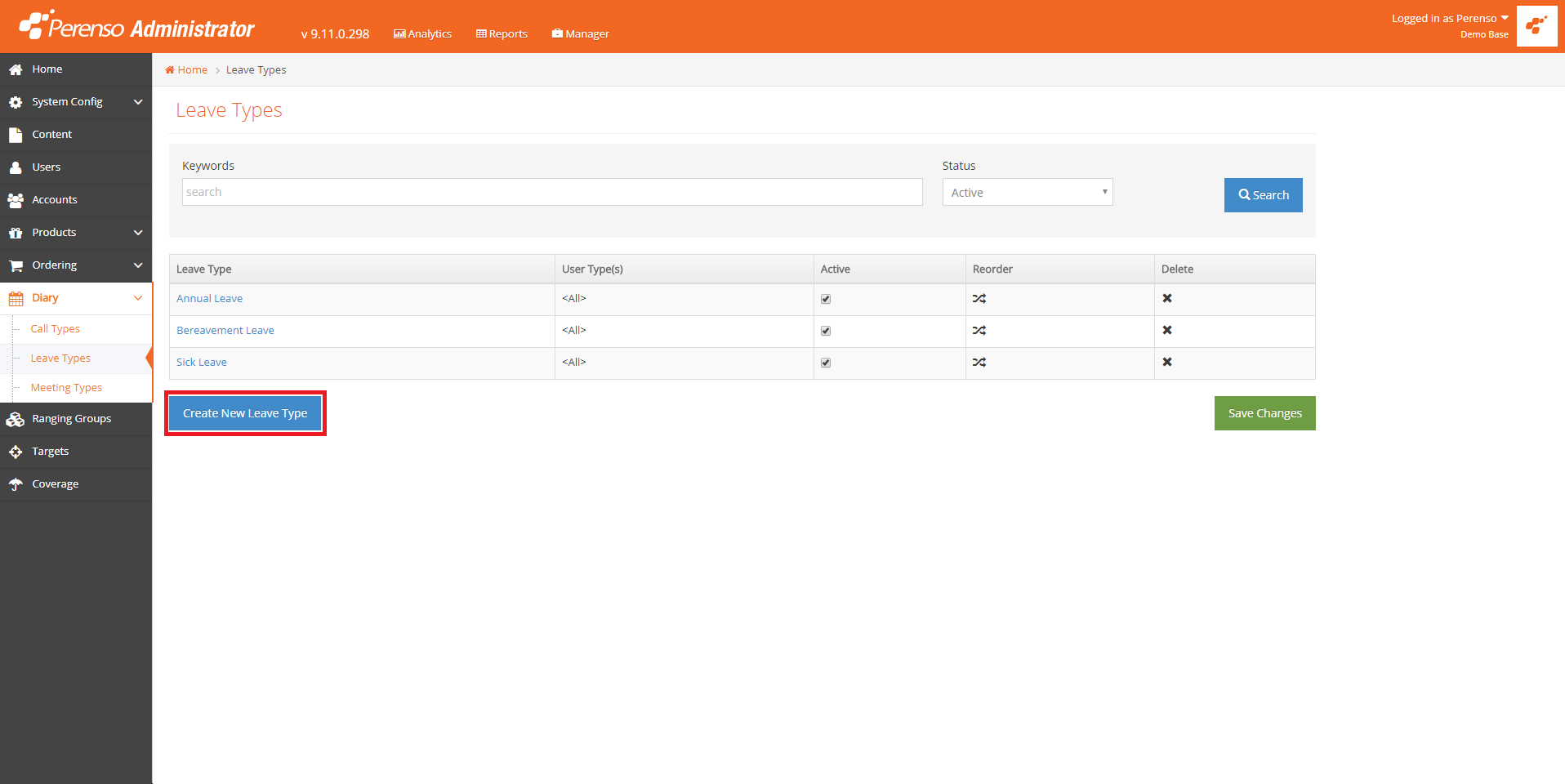
Task: Click the Perenso Administrator logo
Action: [x=136, y=26]
